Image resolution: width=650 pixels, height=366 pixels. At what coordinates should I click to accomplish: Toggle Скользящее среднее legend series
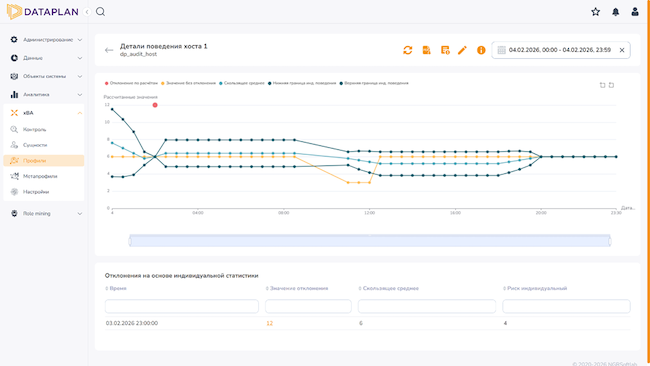pos(242,83)
